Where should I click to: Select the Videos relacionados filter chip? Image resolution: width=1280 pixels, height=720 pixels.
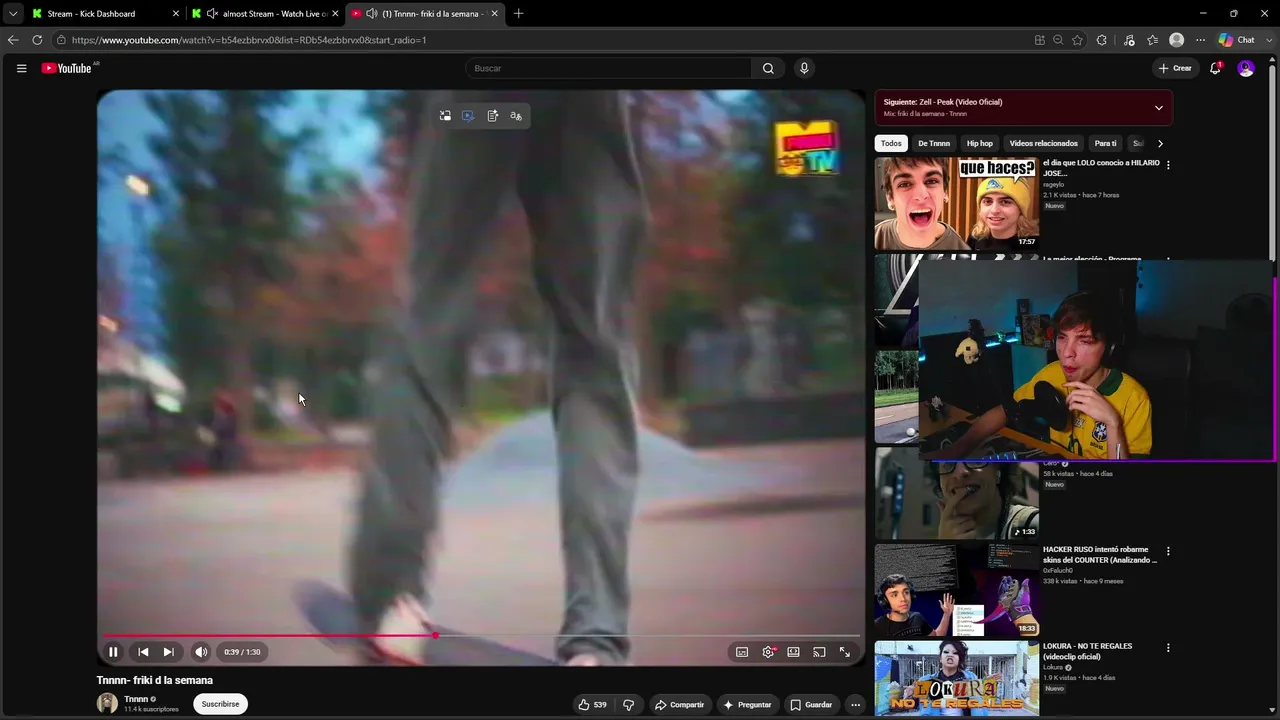click(1044, 143)
